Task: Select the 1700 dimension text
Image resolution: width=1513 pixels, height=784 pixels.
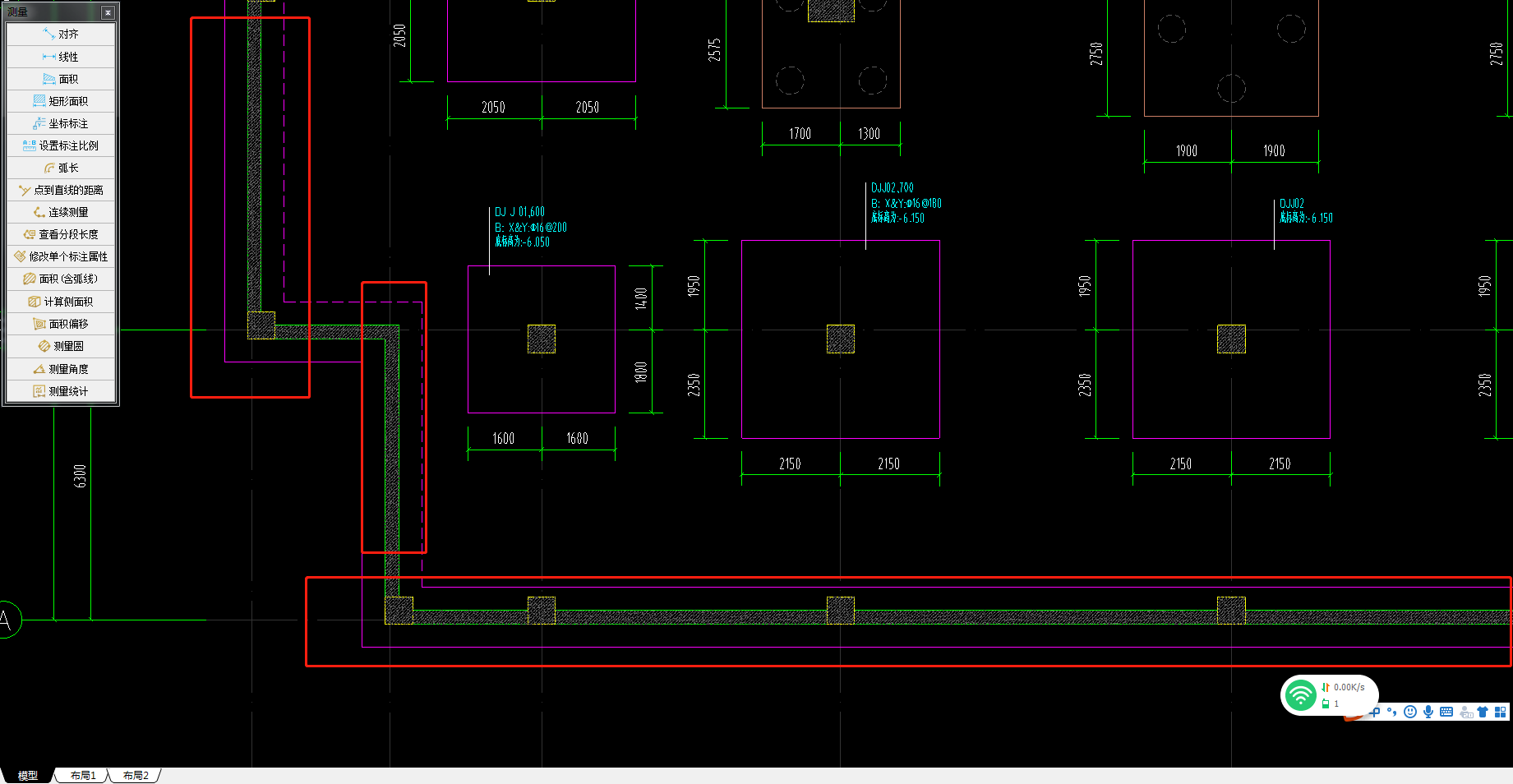Action: [800, 134]
